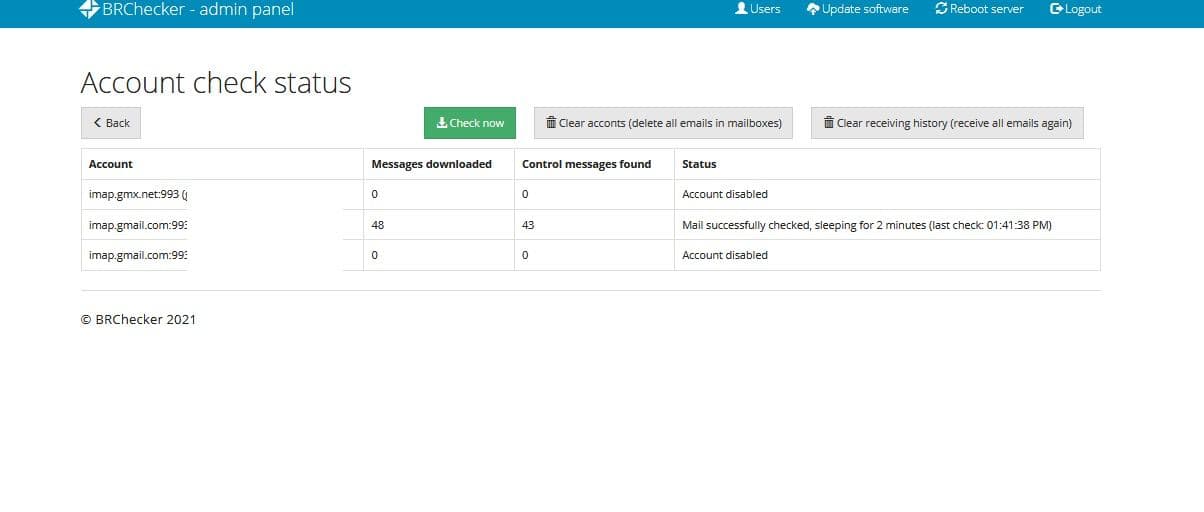Viewport: 1204px width, 512px height.
Task: Click the Reboot server refresh icon
Action: click(x=941, y=8)
